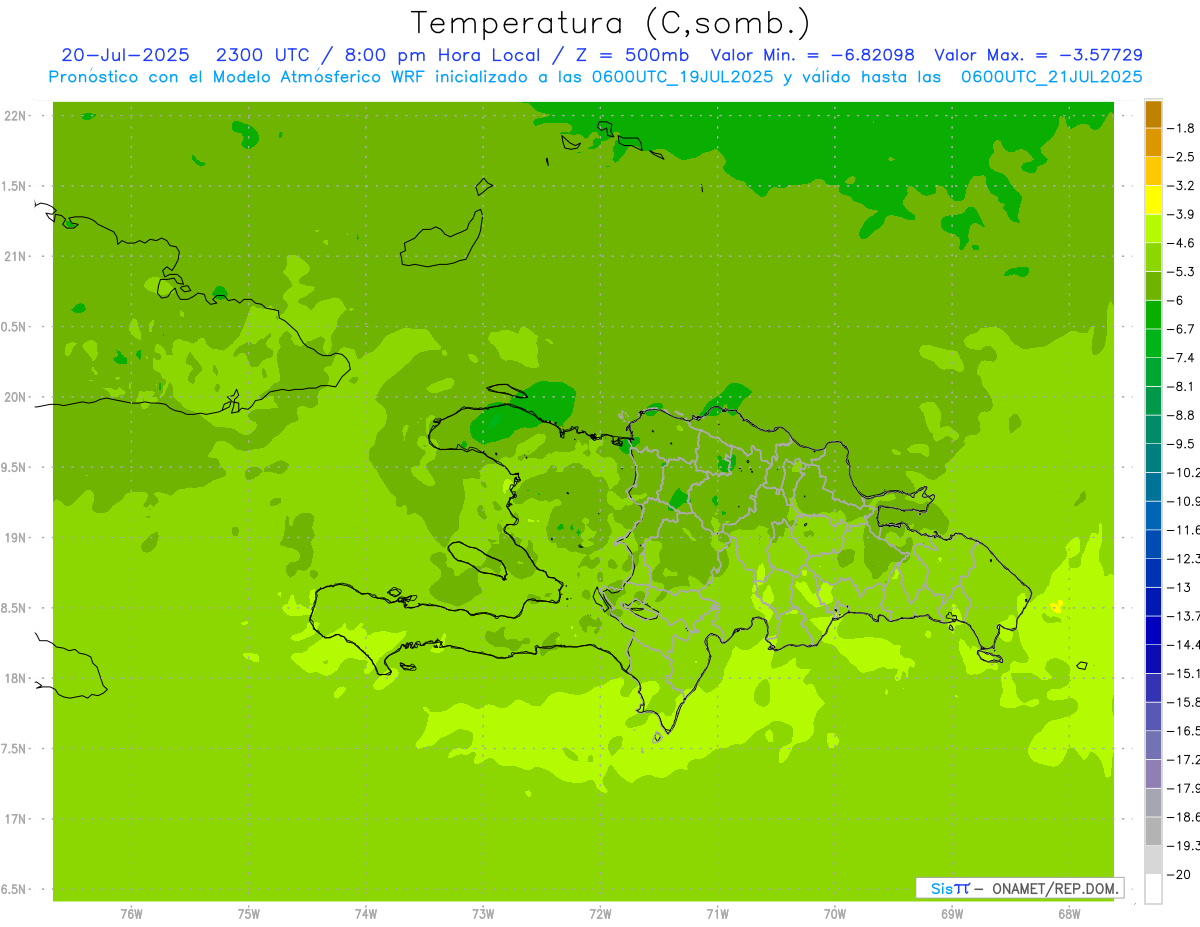Click the '22N' latitude axis label
This screenshot has width=1200, height=927.
click(x=14, y=116)
